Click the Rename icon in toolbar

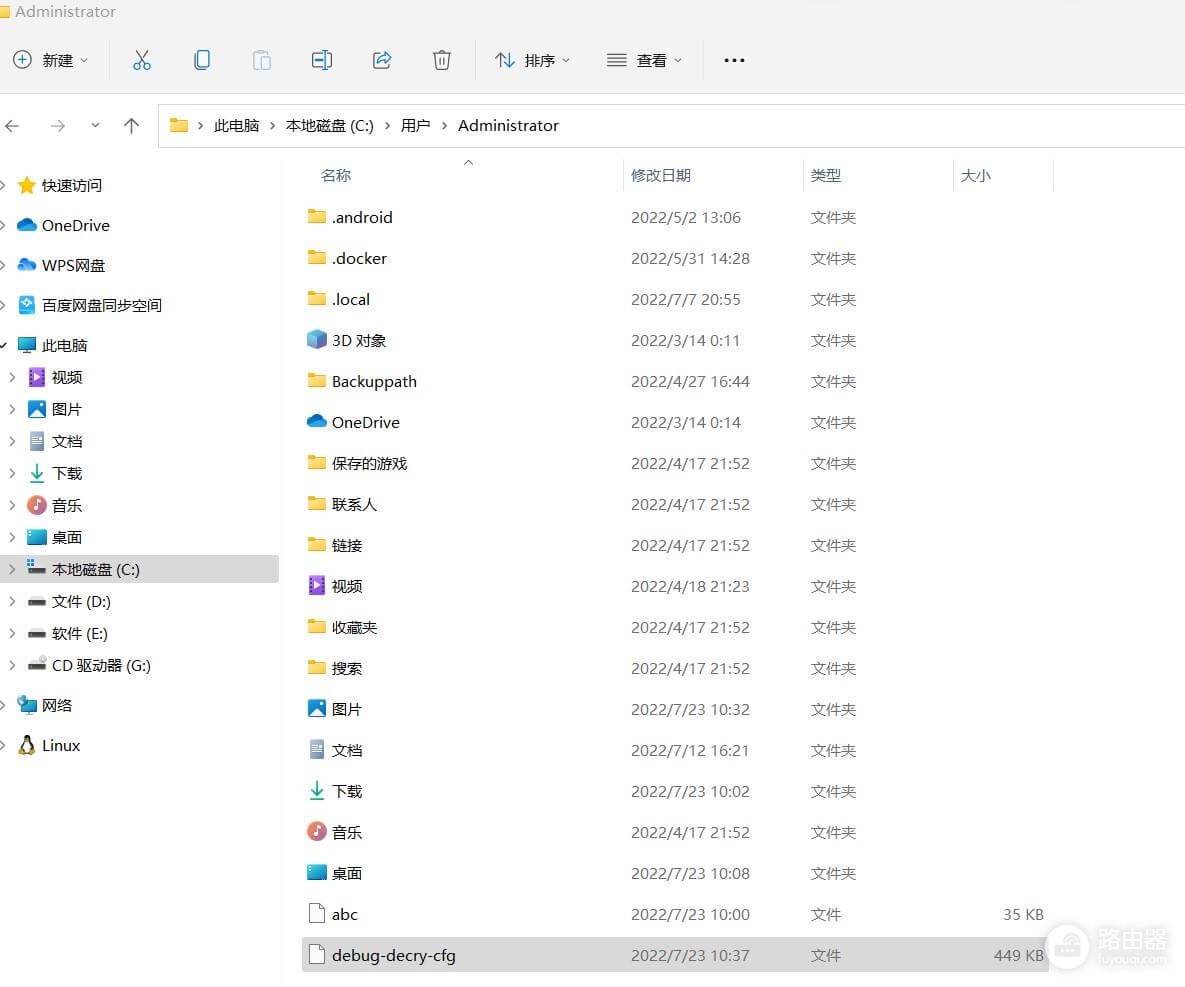(x=322, y=60)
